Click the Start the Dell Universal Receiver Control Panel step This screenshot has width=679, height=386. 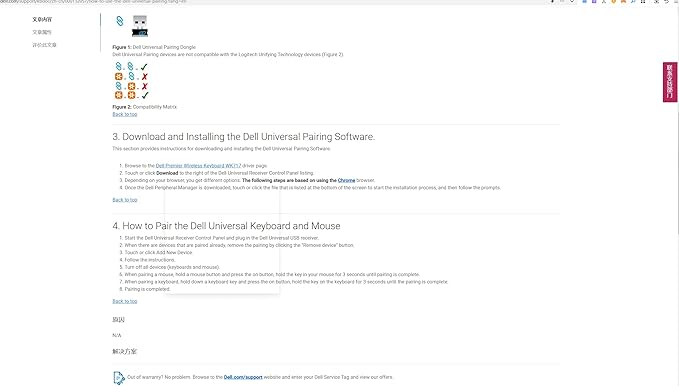pyautogui.click(x=222, y=238)
